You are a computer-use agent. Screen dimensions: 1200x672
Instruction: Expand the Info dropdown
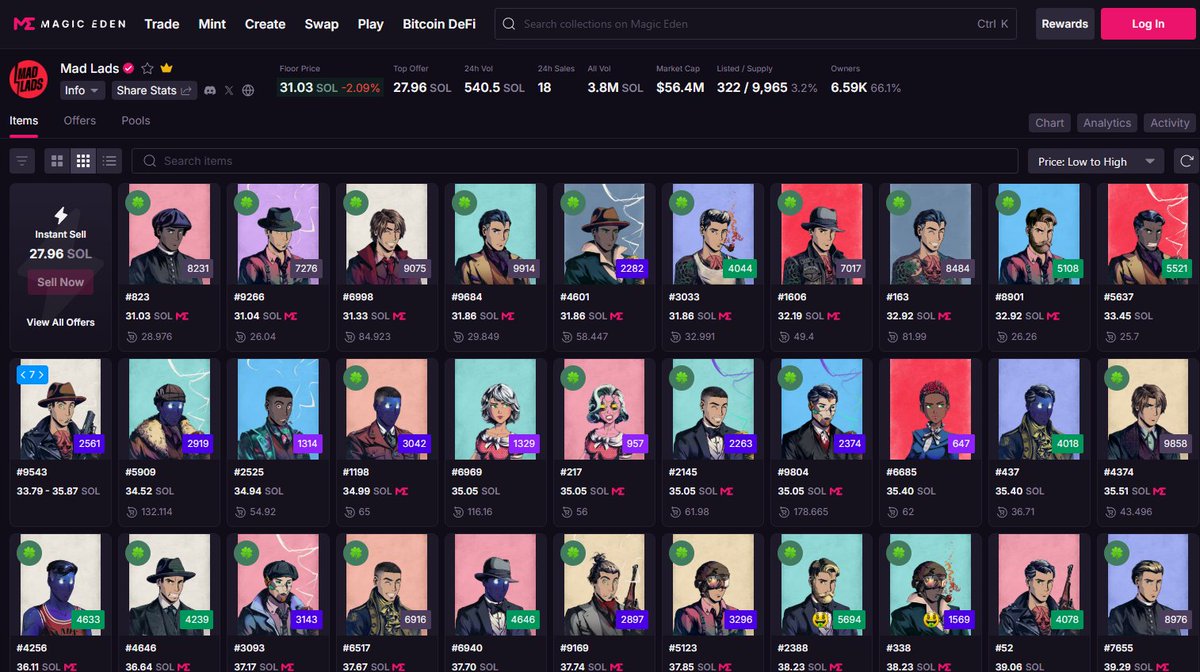point(83,90)
